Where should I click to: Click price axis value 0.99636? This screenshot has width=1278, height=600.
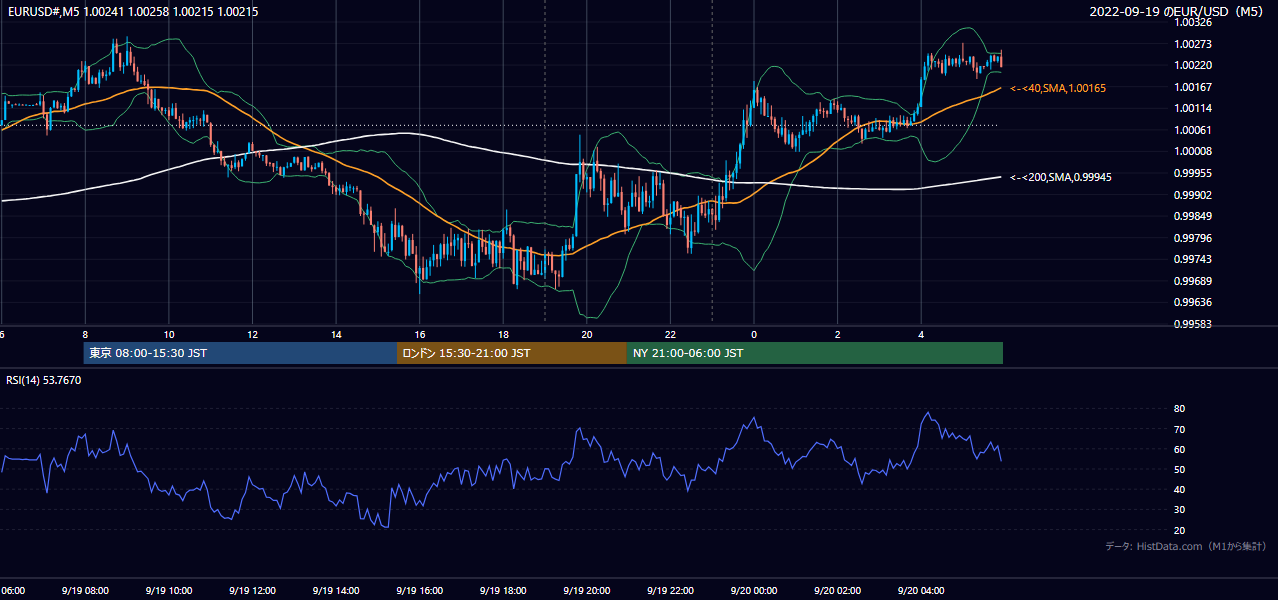(x=1191, y=302)
